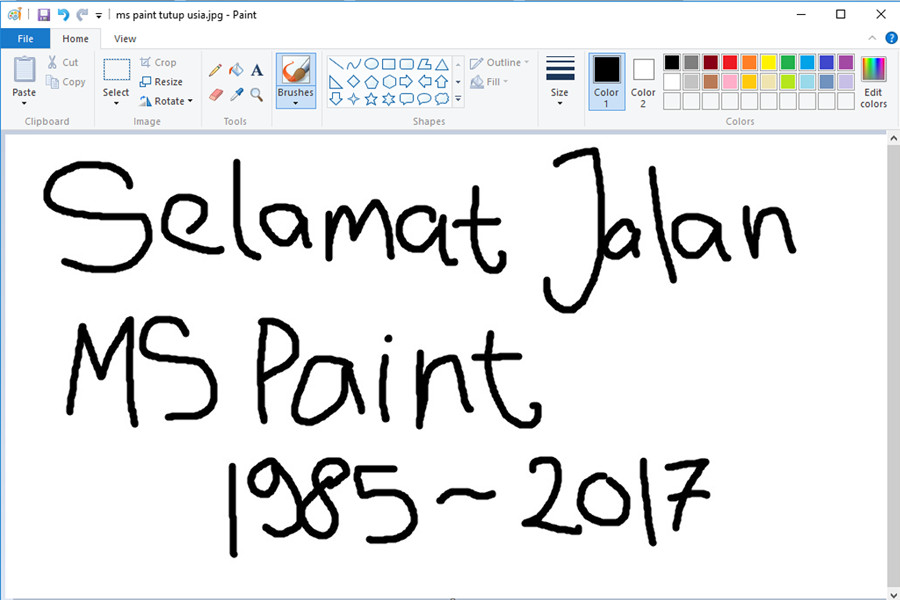This screenshot has height=600, width=900.
Task: Pick the green color swatch
Action: tap(788, 62)
